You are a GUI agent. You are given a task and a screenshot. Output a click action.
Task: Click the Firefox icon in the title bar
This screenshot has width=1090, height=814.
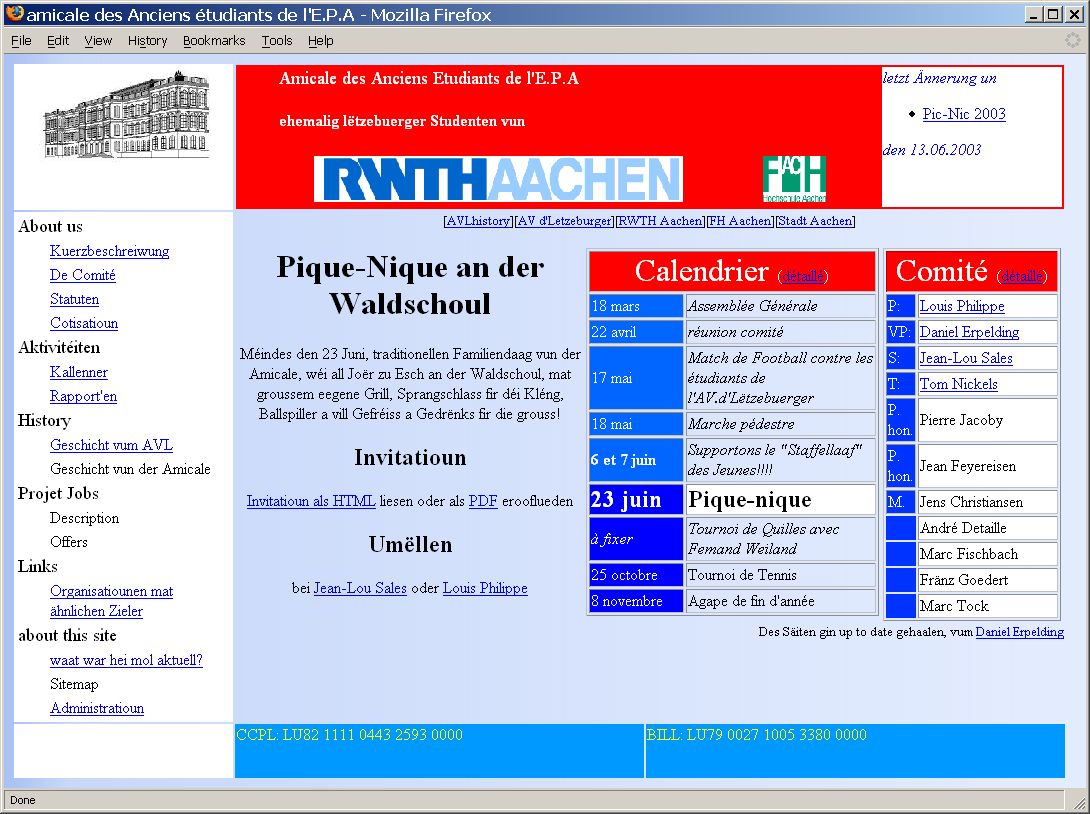point(14,14)
